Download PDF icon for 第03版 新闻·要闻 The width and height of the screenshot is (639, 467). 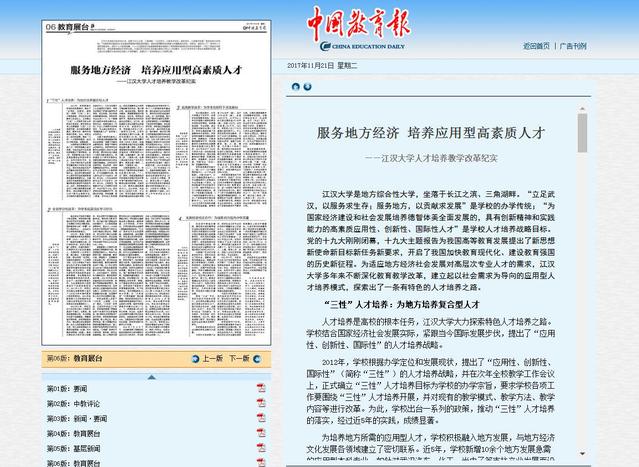(x=261, y=418)
